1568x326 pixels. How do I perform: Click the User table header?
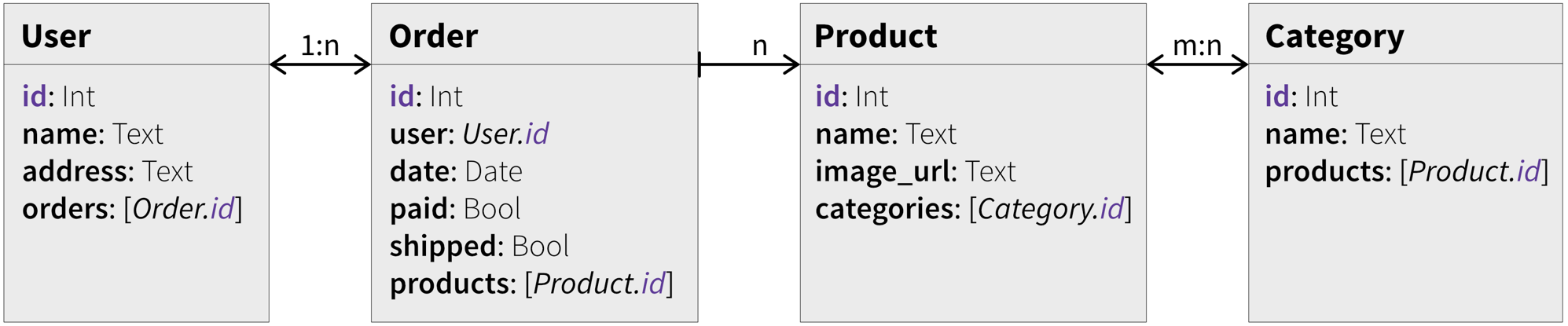click(56, 36)
